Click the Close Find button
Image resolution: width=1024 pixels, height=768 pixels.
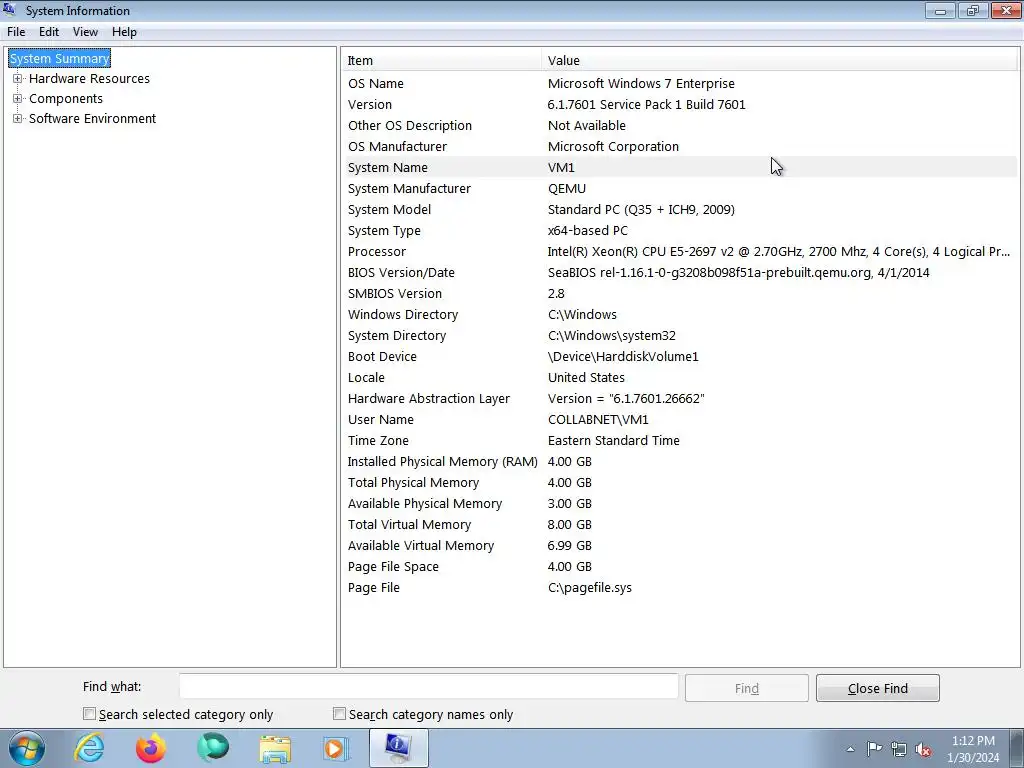point(878,688)
